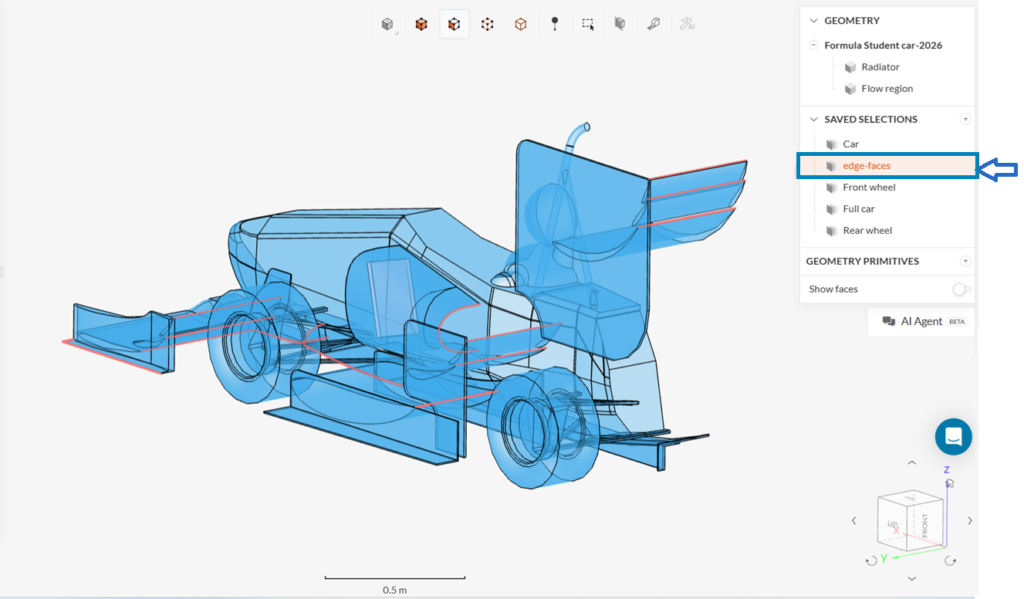1024x599 pixels.
Task: Select the Radiator geometry item
Action: click(x=880, y=67)
